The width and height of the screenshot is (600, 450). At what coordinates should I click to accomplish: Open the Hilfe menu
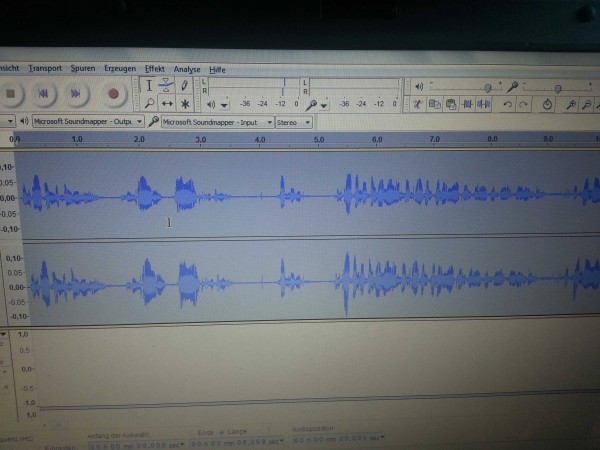(x=217, y=70)
